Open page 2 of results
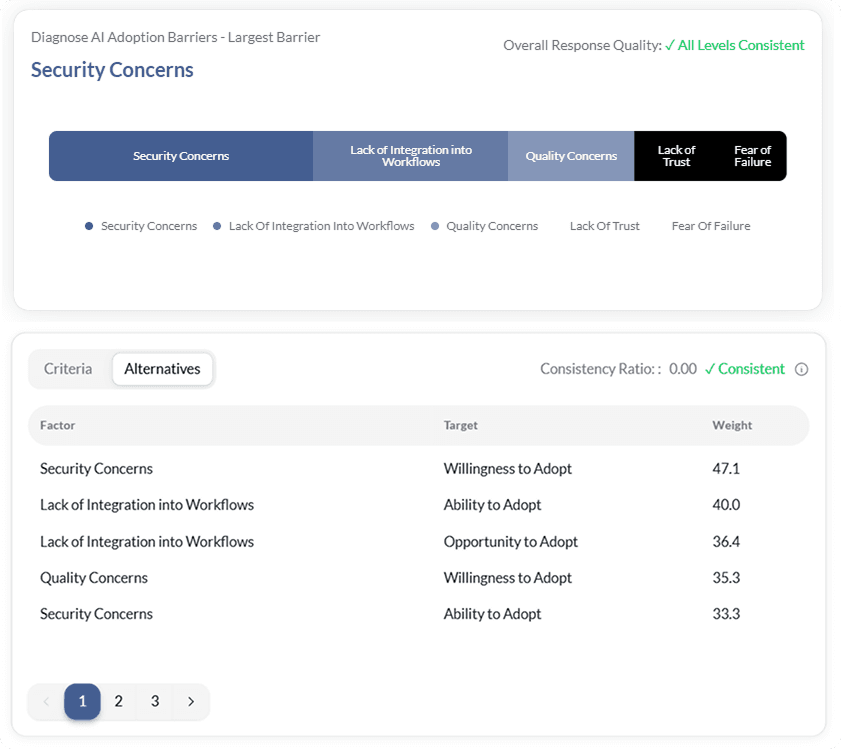 pos(119,701)
